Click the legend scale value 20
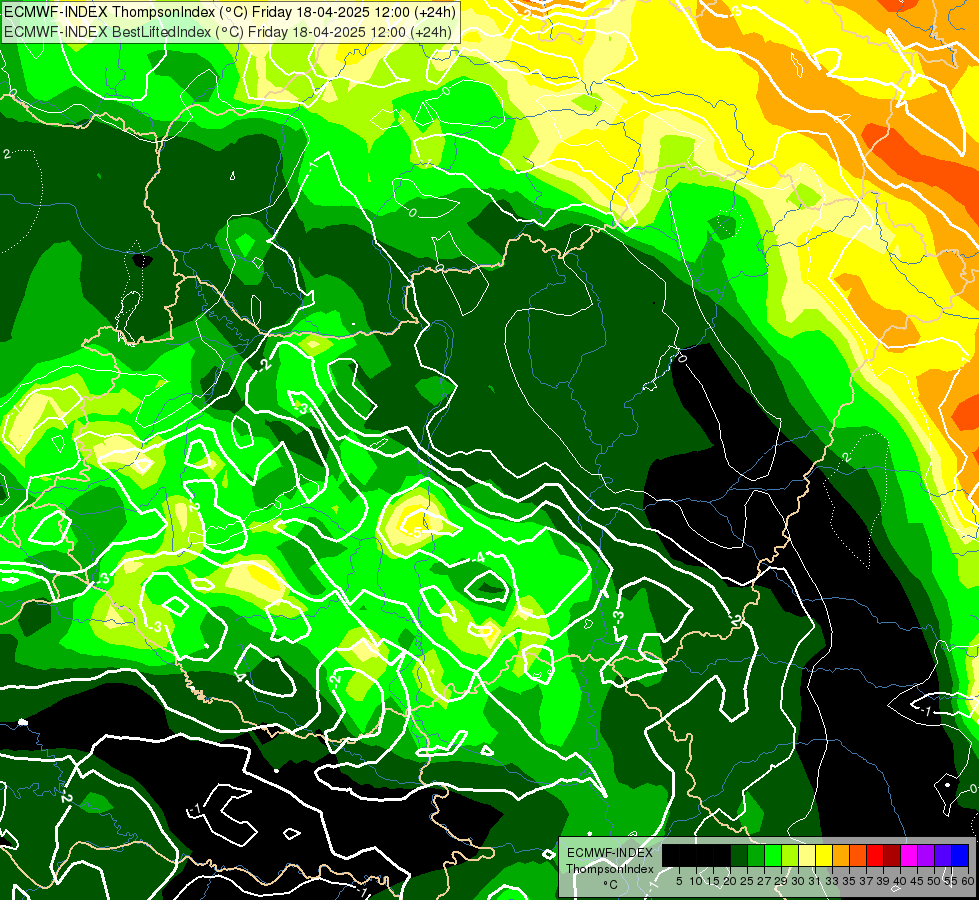 (x=730, y=881)
